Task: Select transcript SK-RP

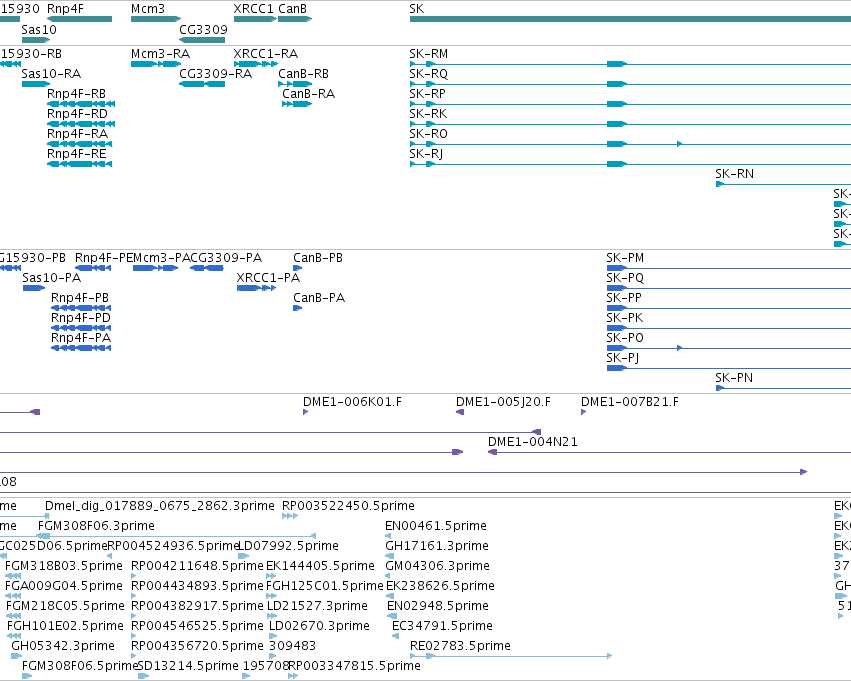Action: coord(630,104)
